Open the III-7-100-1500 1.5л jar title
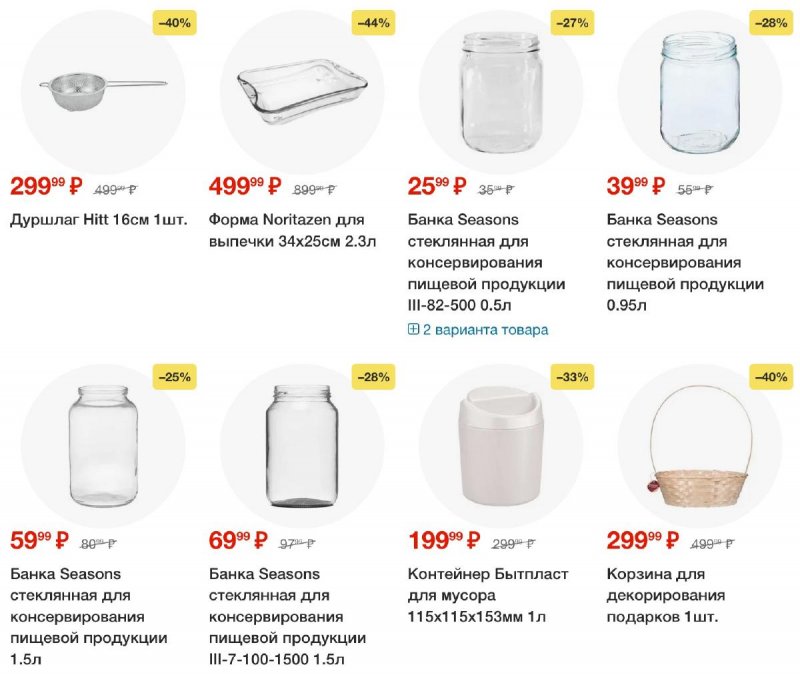 [x=287, y=617]
